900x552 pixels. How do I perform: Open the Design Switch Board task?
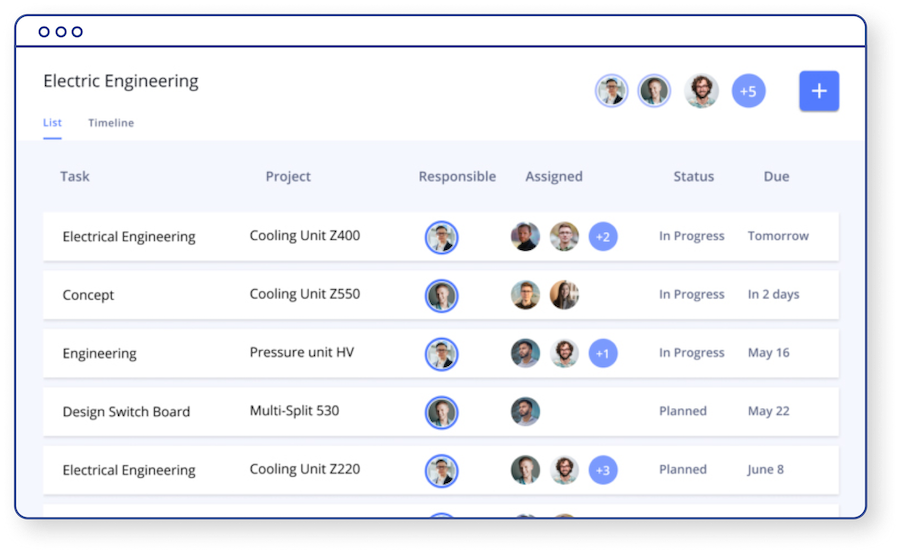pyautogui.click(x=126, y=412)
